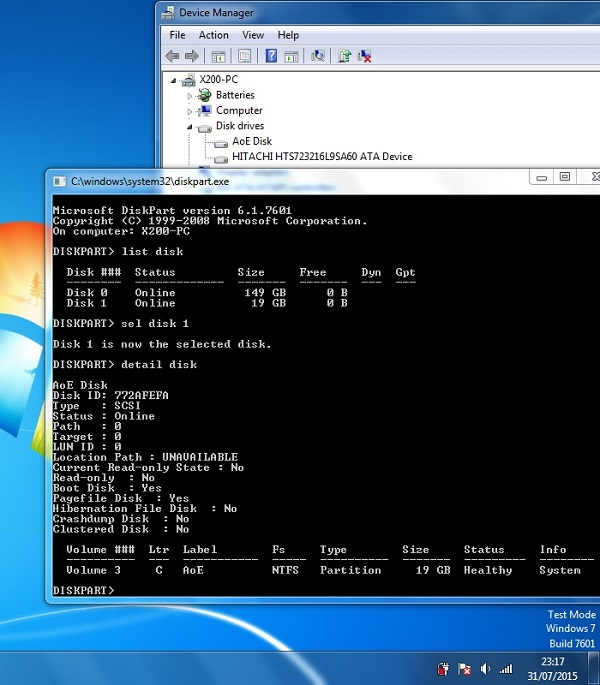Click the power plug tray icon
The image size is (600, 685).
click(443, 668)
